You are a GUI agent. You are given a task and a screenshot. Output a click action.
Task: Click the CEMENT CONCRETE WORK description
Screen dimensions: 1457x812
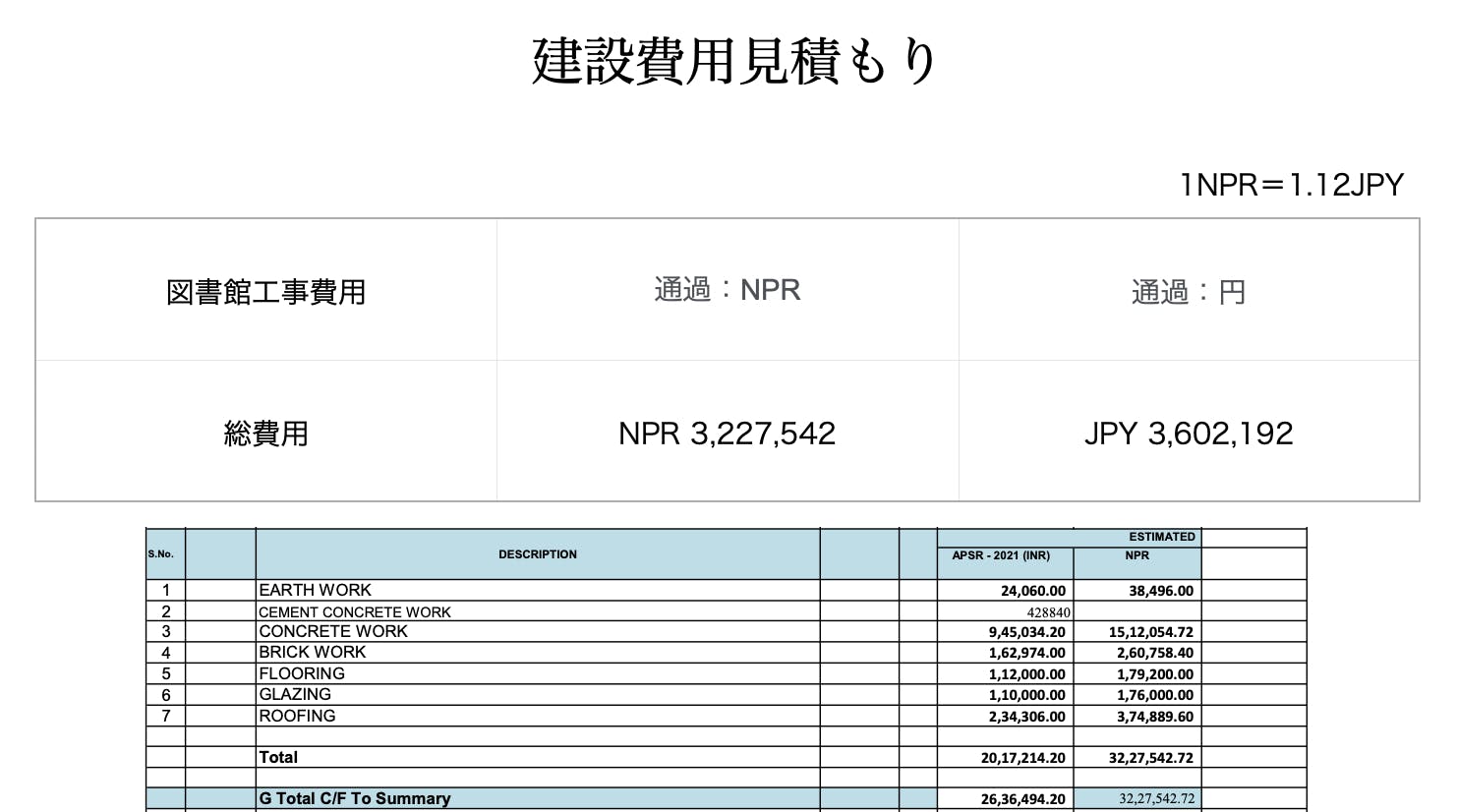355,611
